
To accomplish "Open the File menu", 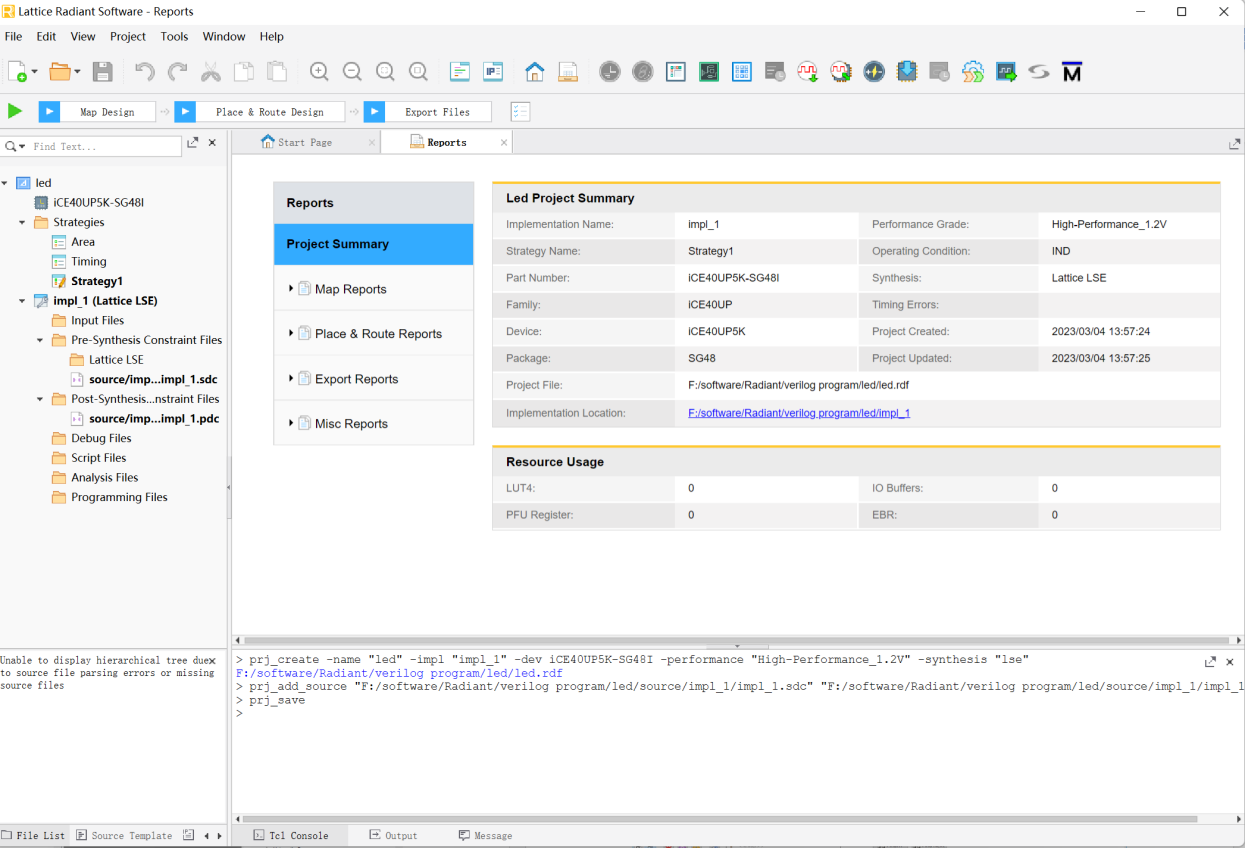I will [13, 36].
